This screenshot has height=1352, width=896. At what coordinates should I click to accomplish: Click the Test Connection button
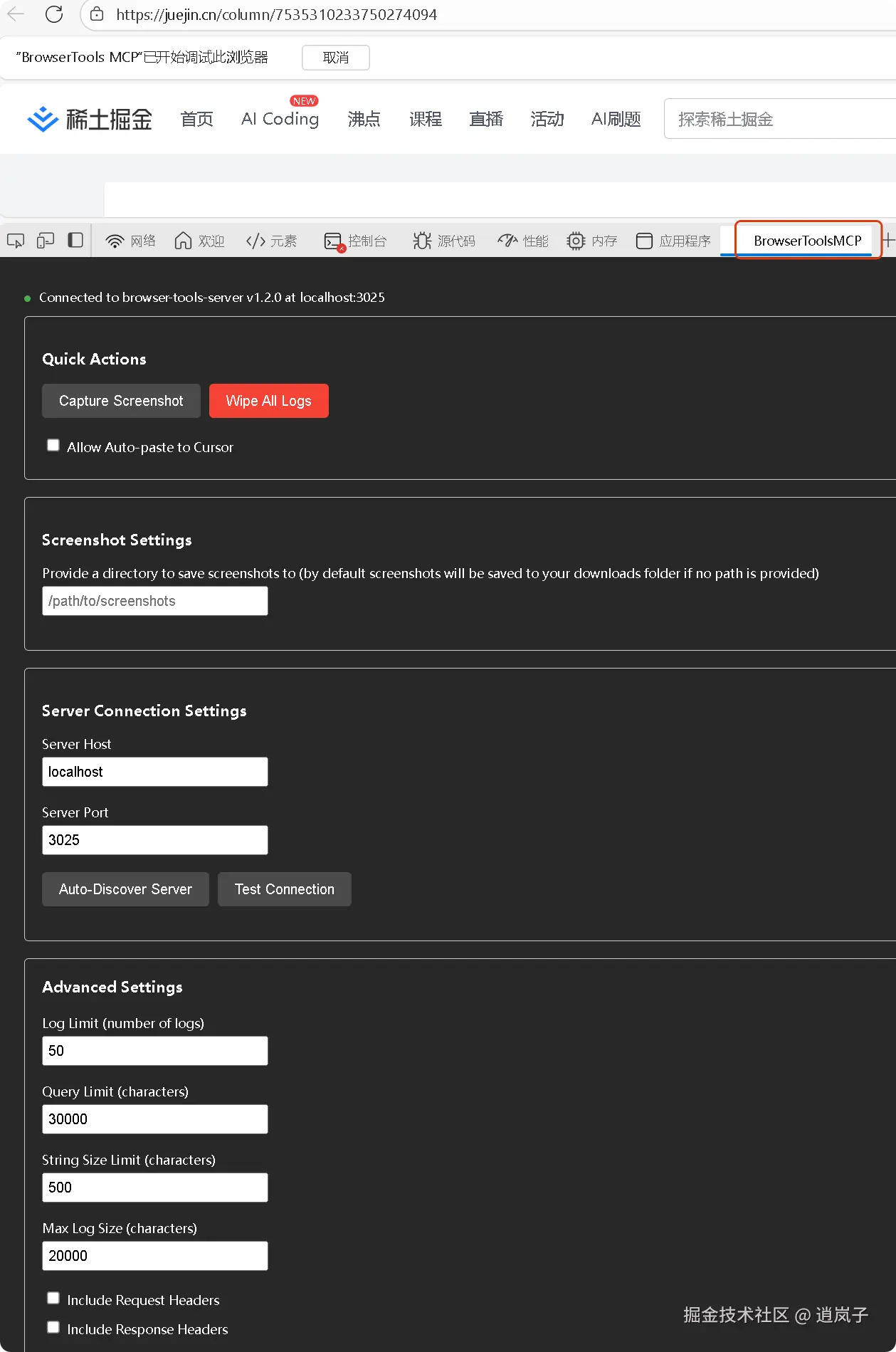(285, 889)
